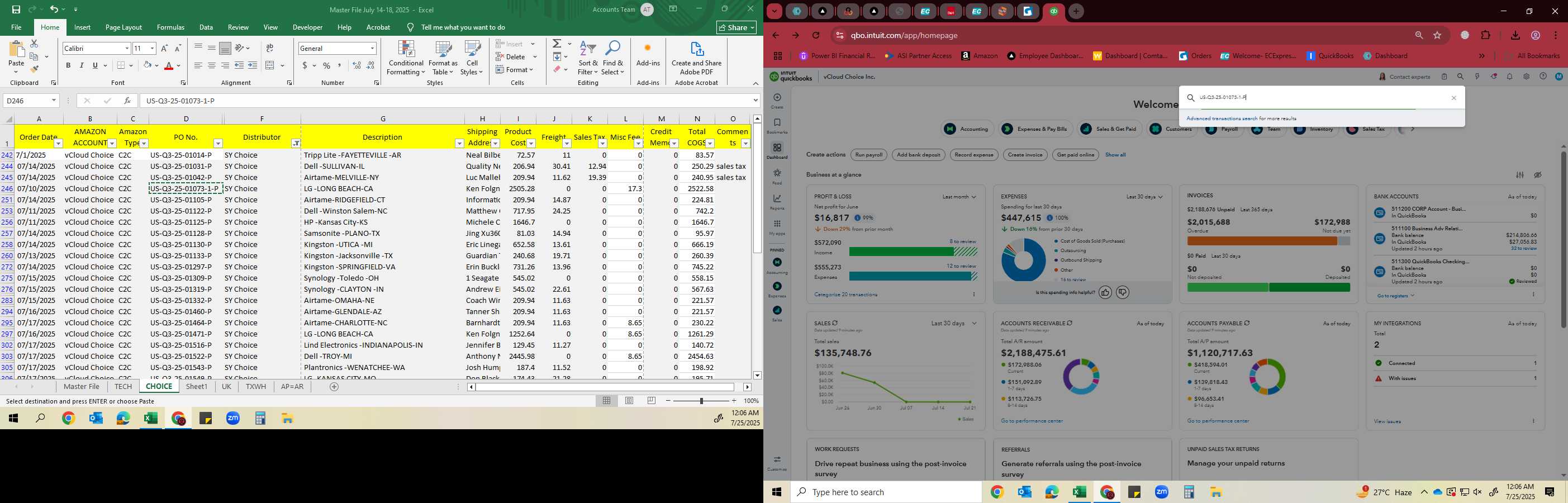Click the Excel Save icon
This screenshot has height=503, width=1568.
[16, 10]
